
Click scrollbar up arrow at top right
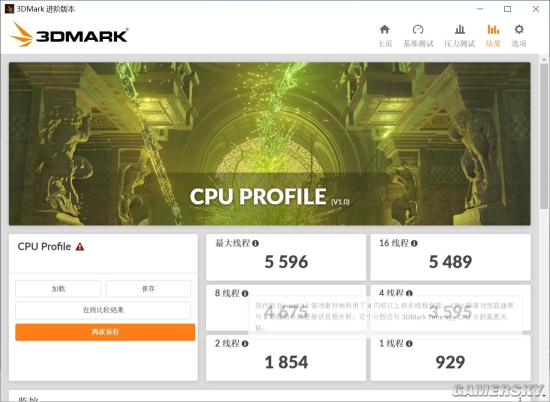point(544,59)
